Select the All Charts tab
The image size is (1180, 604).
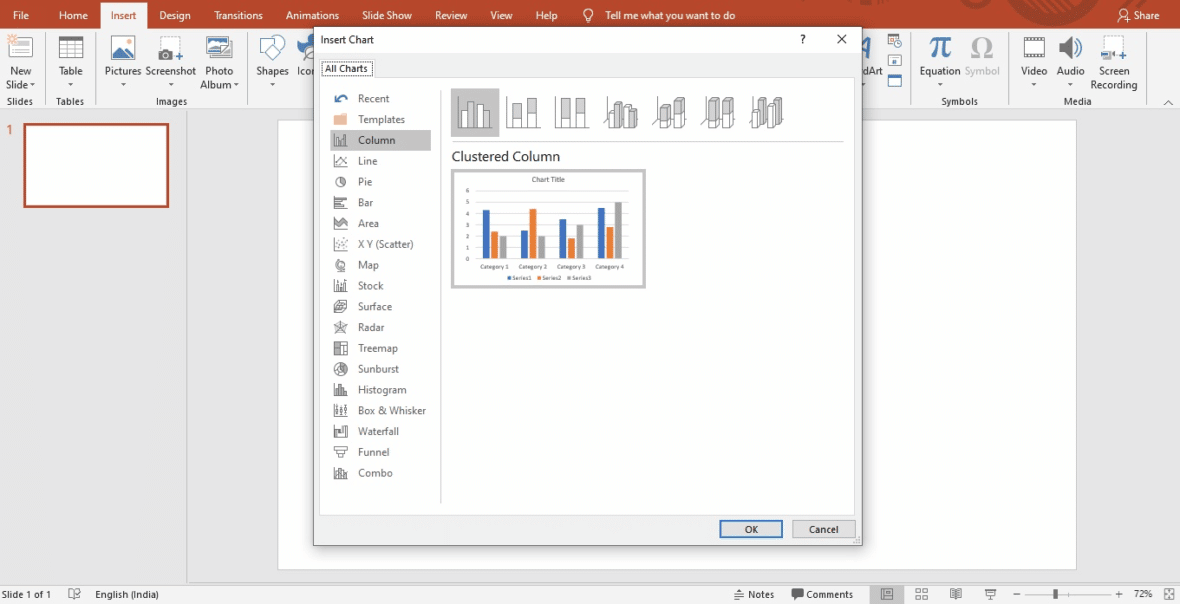346,68
